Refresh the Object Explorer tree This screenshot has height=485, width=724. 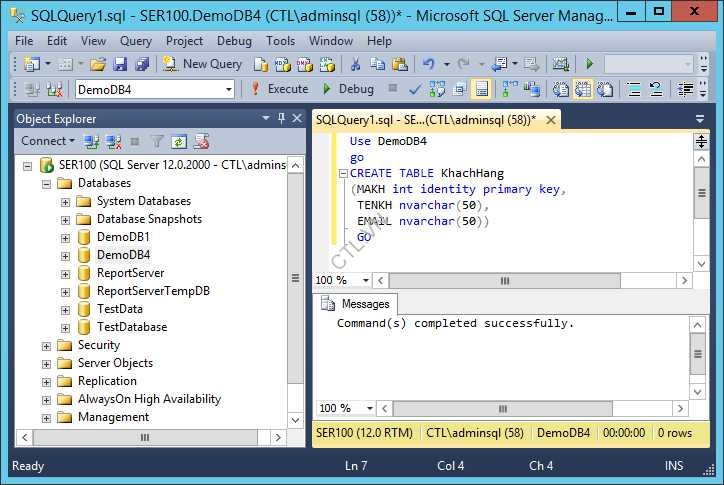179,141
